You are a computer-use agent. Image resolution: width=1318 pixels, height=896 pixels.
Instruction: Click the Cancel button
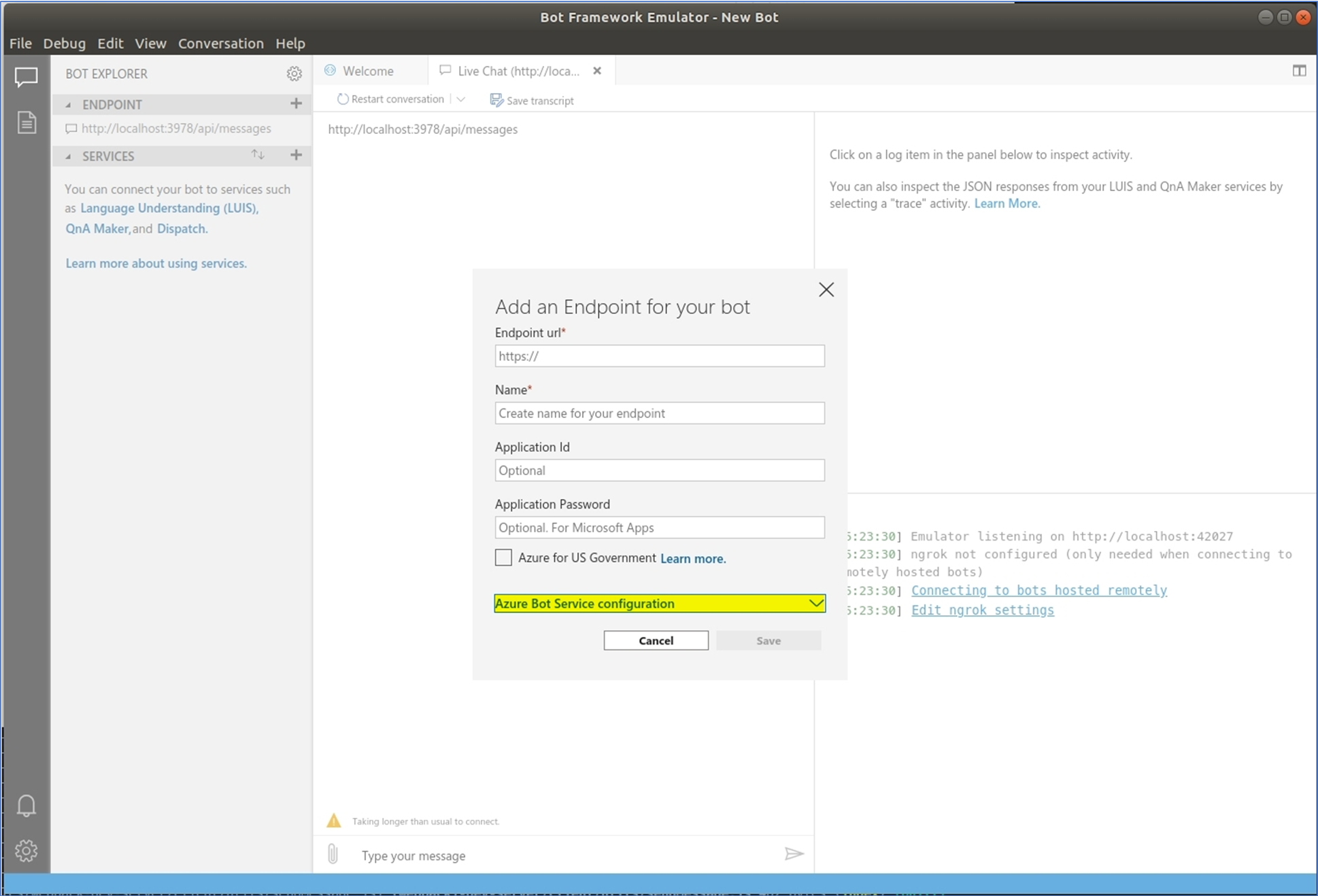coord(656,640)
